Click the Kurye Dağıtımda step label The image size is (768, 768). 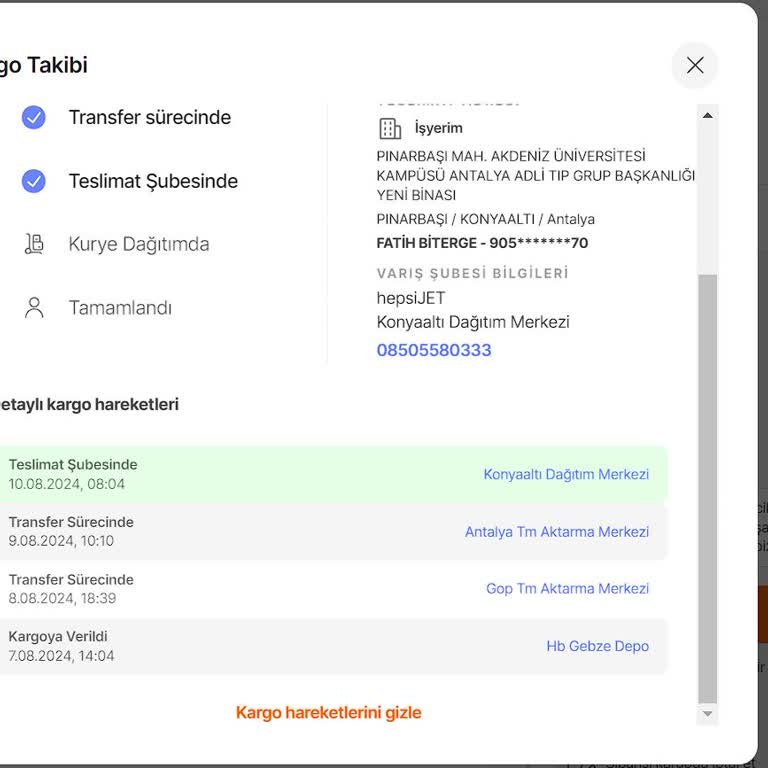[139, 244]
